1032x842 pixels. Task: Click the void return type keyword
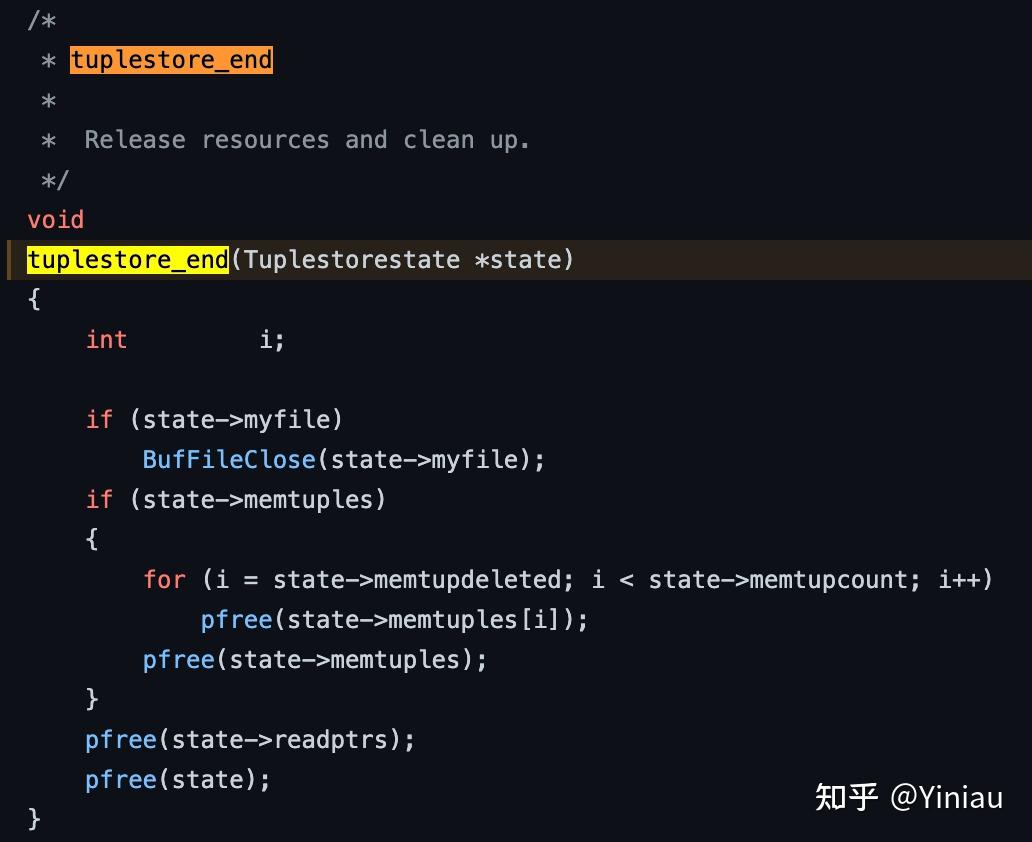click(56, 219)
